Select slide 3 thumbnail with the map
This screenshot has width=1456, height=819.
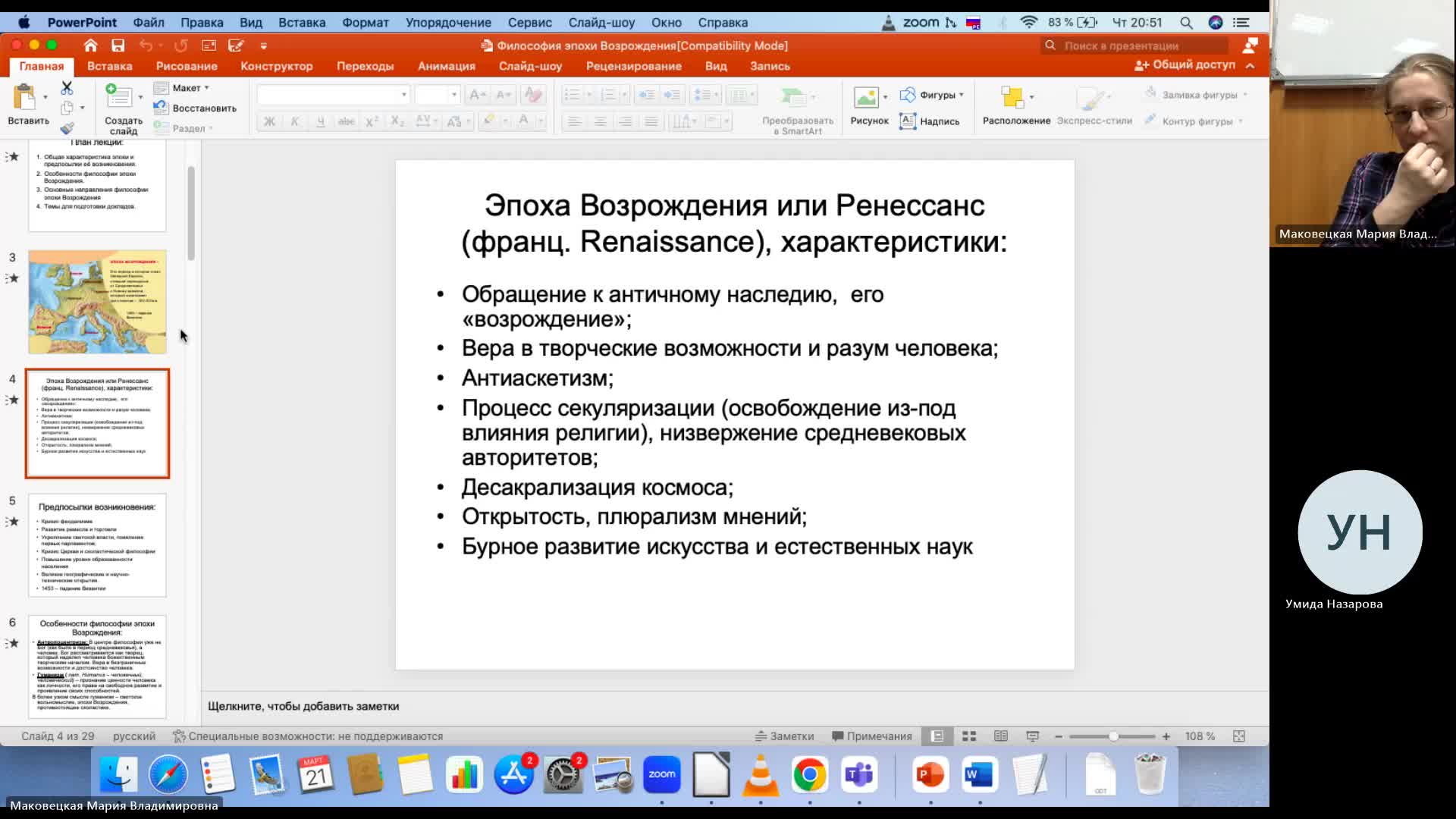click(x=97, y=302)
